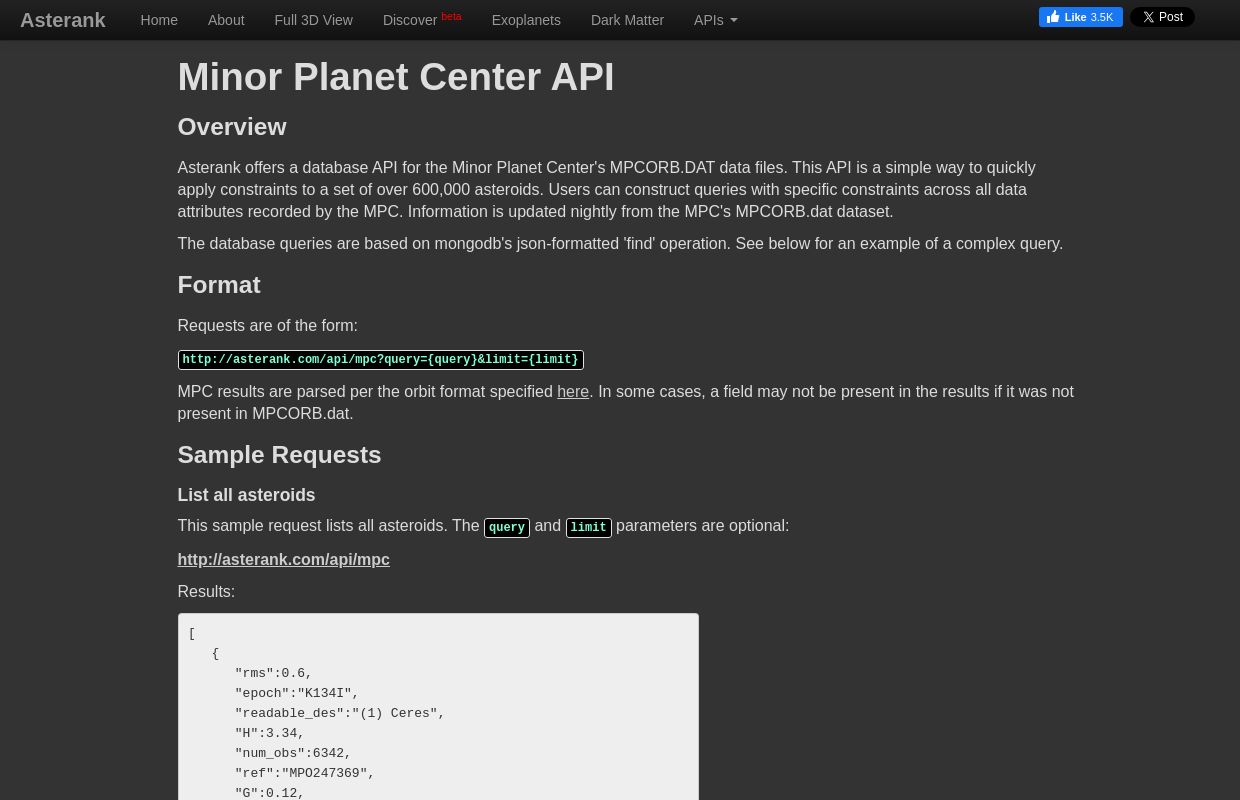Click the "num_obs":6342 result line
This screenshot has height=800, width=1240.
pyautogui.click(x=293, y=753)
